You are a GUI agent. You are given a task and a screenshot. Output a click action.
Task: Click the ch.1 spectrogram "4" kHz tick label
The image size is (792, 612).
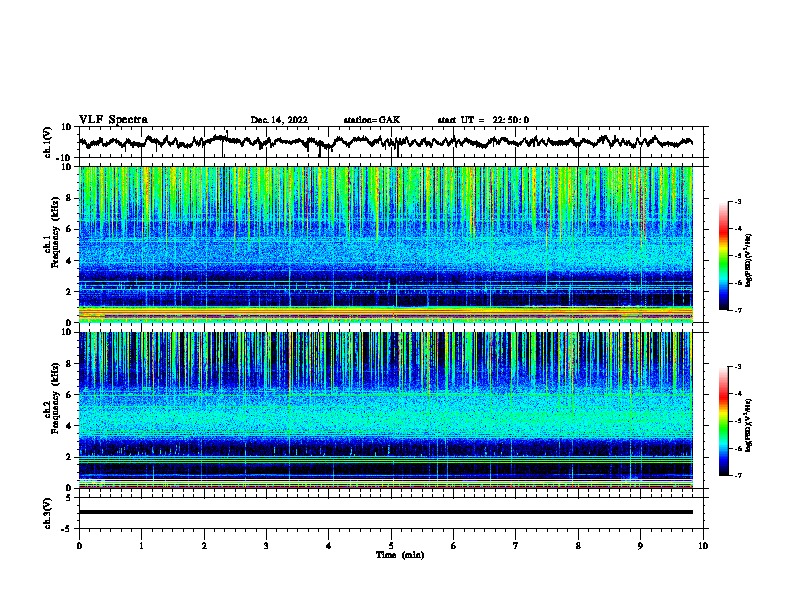tap(69, 261)
